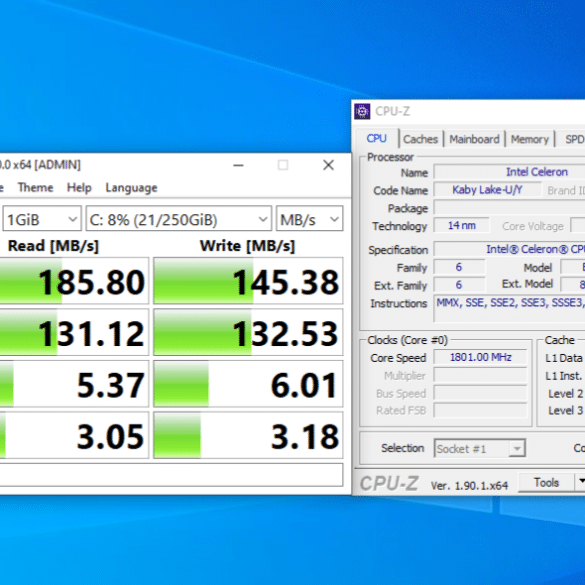Click the Intel Celeron name field
This screenshot has height=585, width=585.
click(509, 172)
